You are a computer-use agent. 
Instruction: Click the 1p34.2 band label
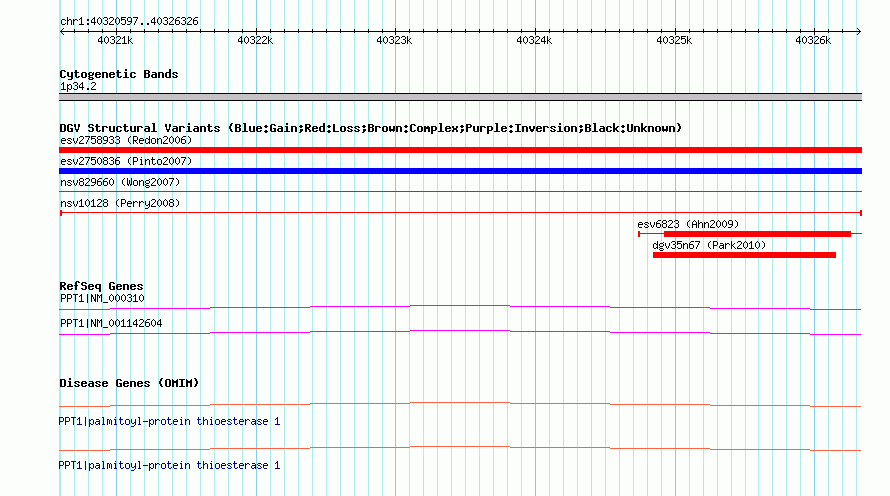coord(78,86)
